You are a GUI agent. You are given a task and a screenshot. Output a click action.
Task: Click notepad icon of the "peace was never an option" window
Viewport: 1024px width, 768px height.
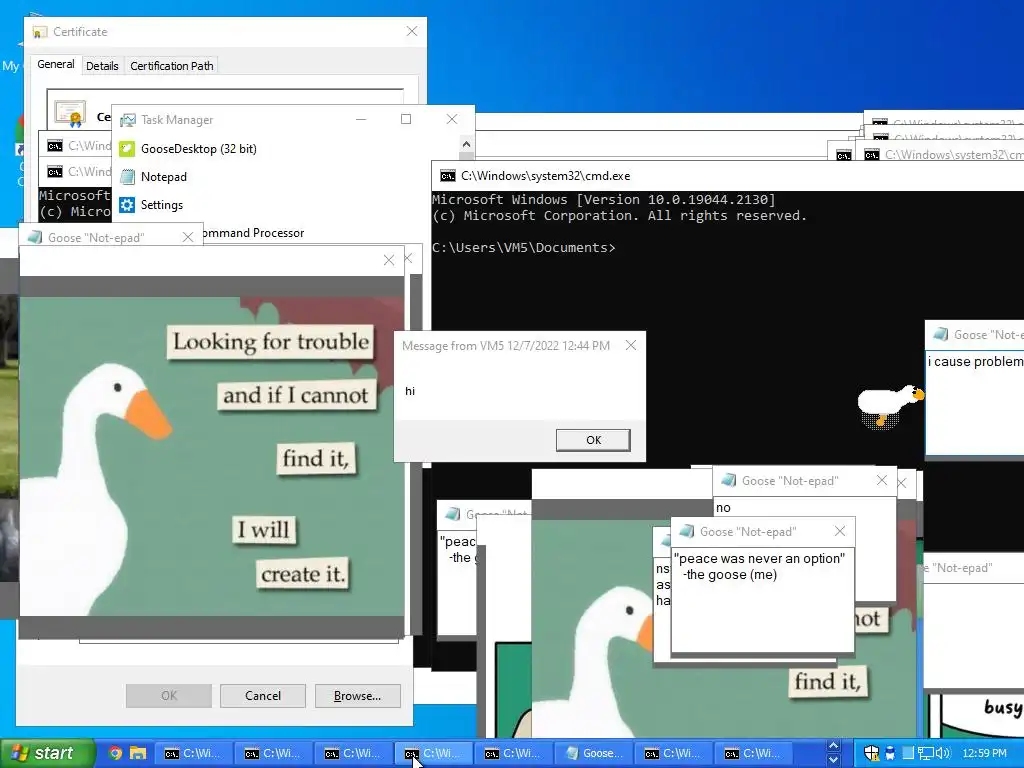click(x=686, y=532)
